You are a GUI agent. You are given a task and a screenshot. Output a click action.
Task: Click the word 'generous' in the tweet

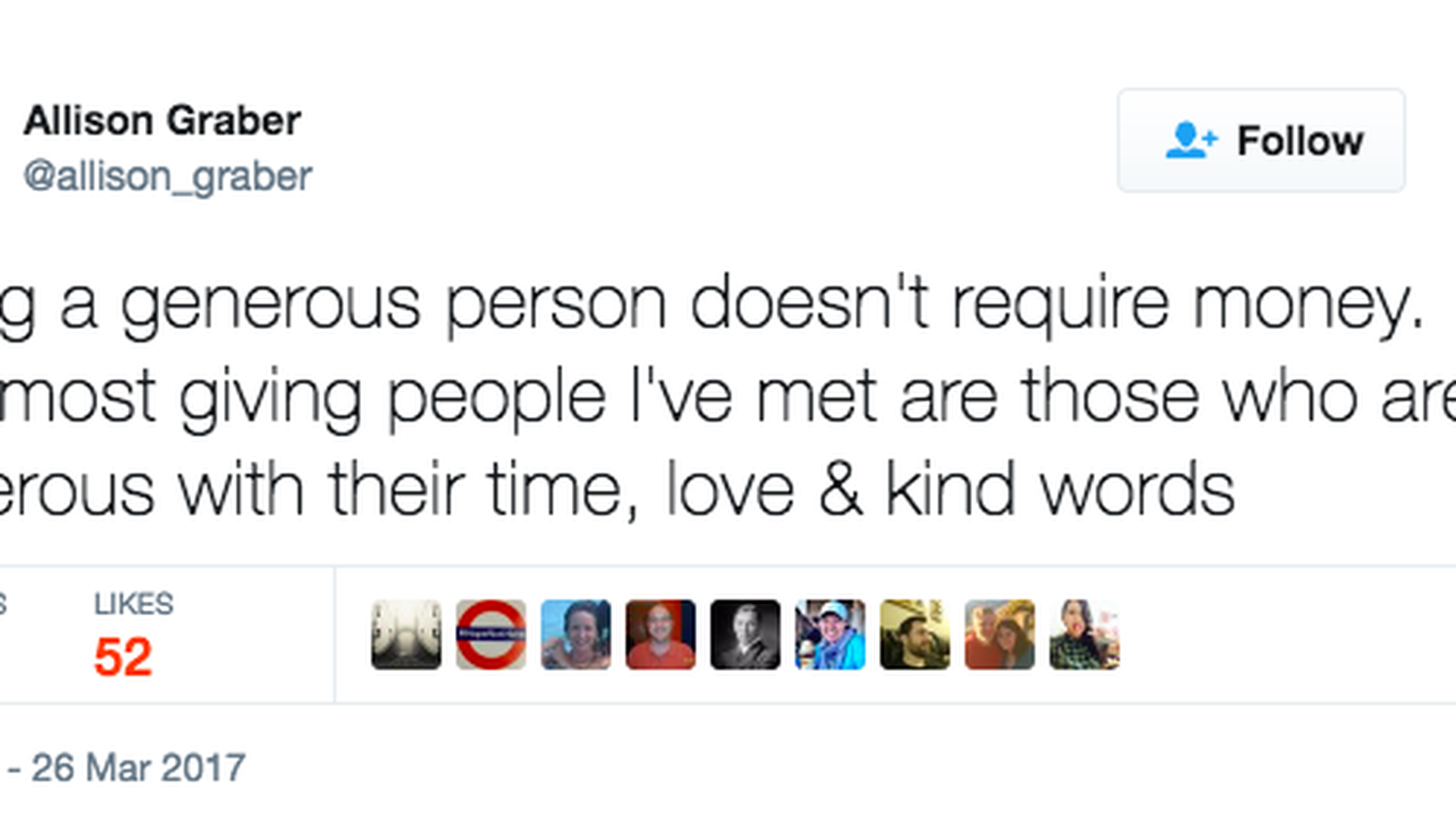click(270, 304)
